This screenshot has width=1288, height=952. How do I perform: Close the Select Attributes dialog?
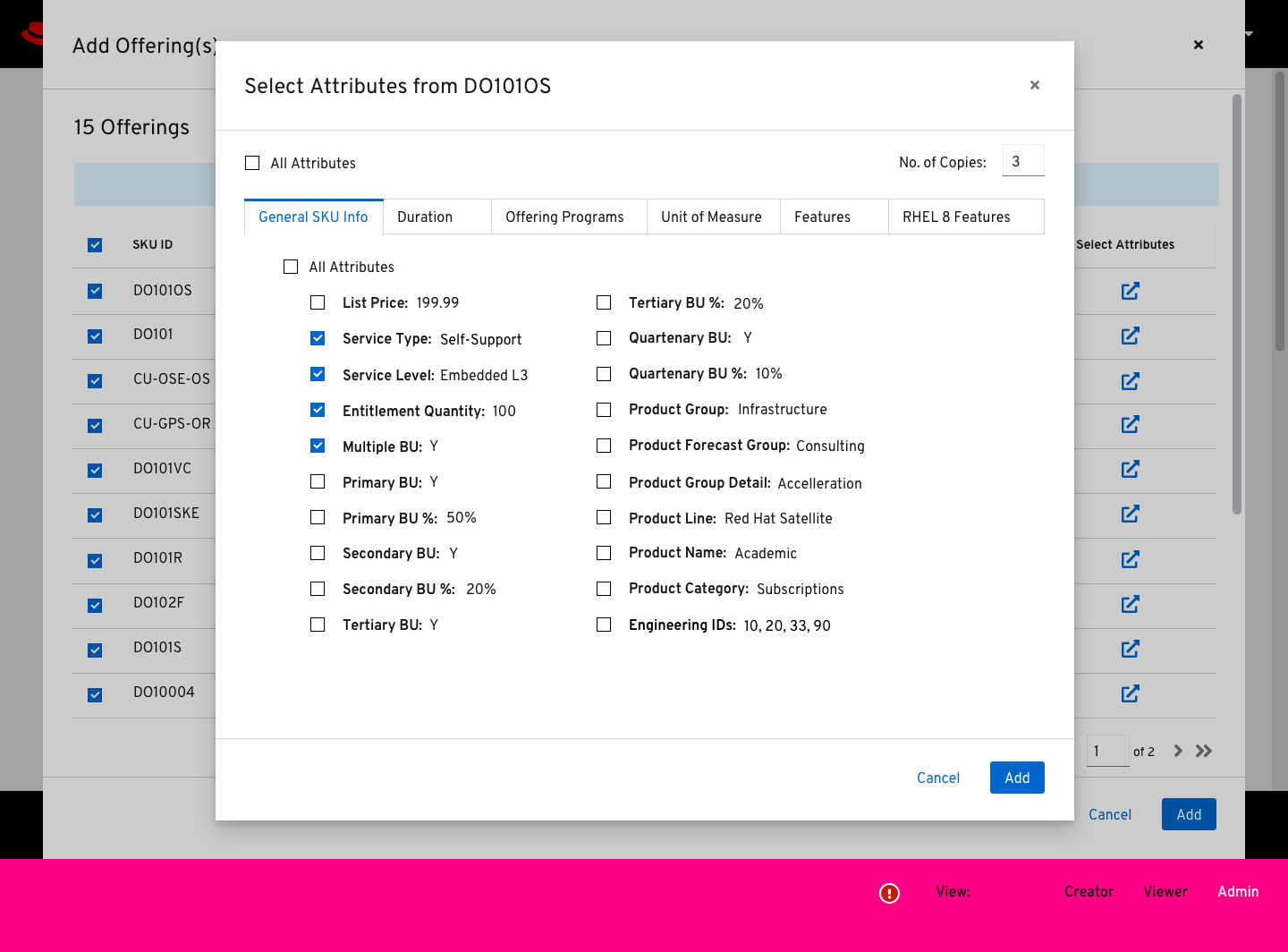tap(1035, 85)
